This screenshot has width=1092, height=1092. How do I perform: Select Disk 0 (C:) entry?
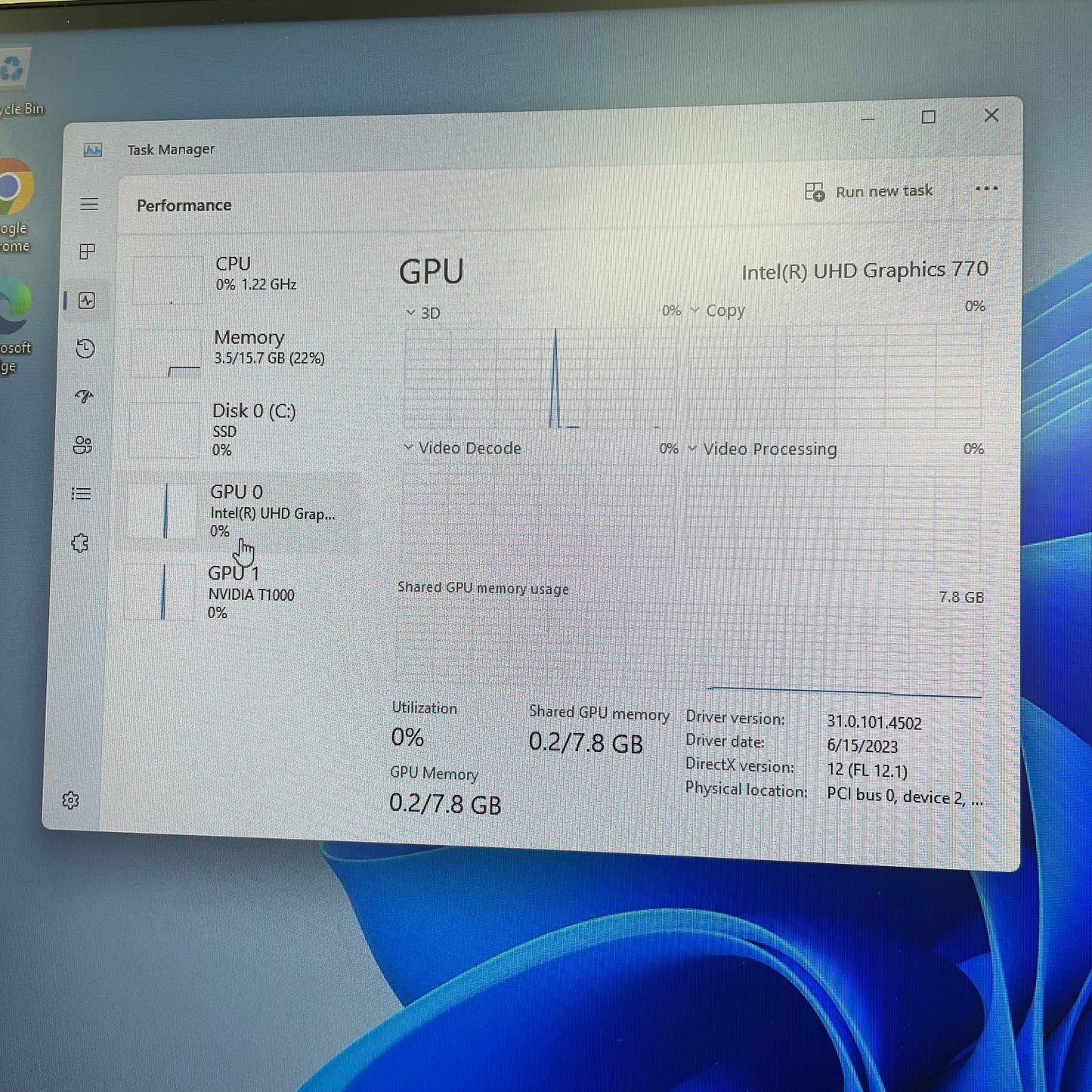[239, 430]
